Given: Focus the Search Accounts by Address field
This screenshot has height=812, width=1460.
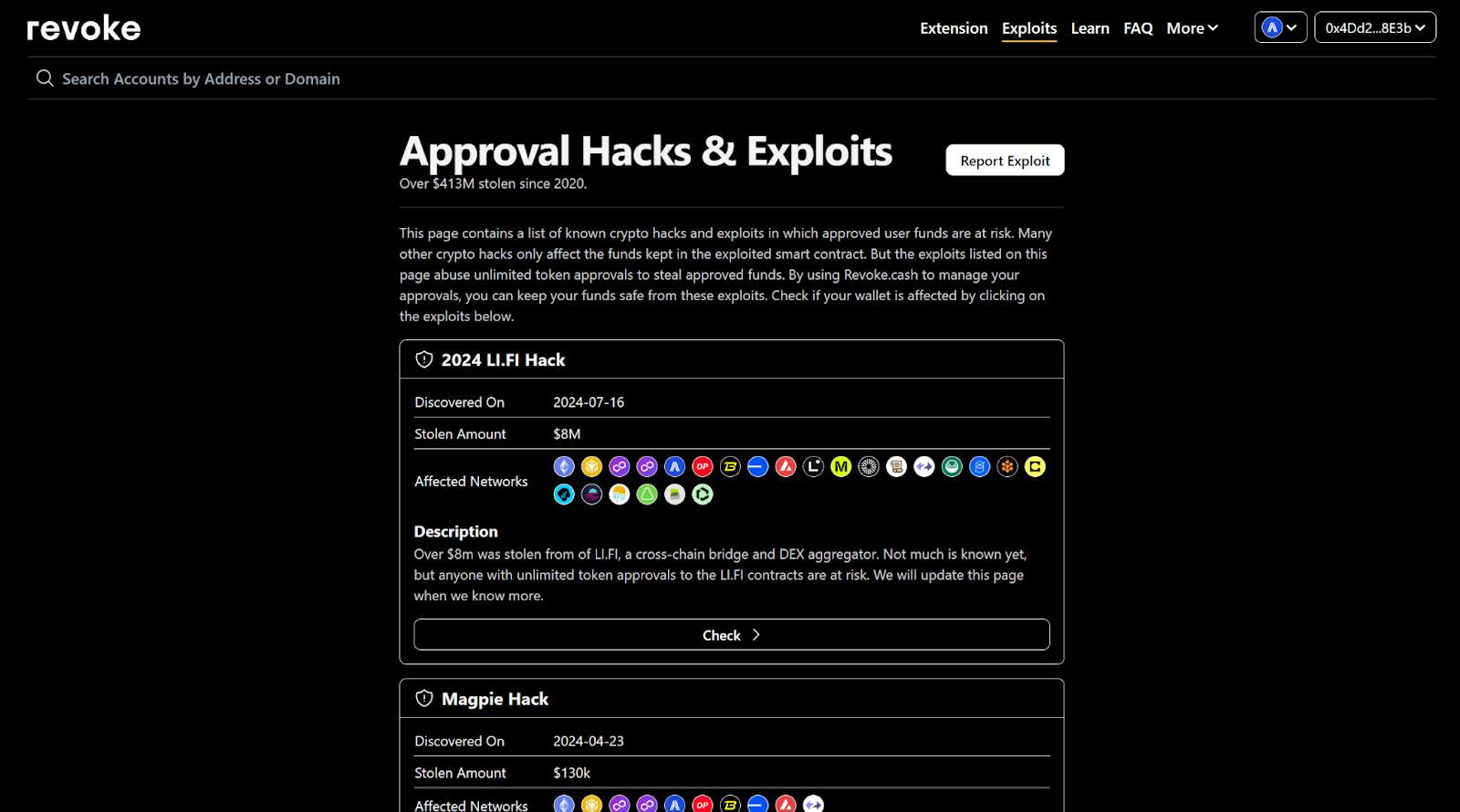Looking at the screenshot, I should tap(732, 78).
